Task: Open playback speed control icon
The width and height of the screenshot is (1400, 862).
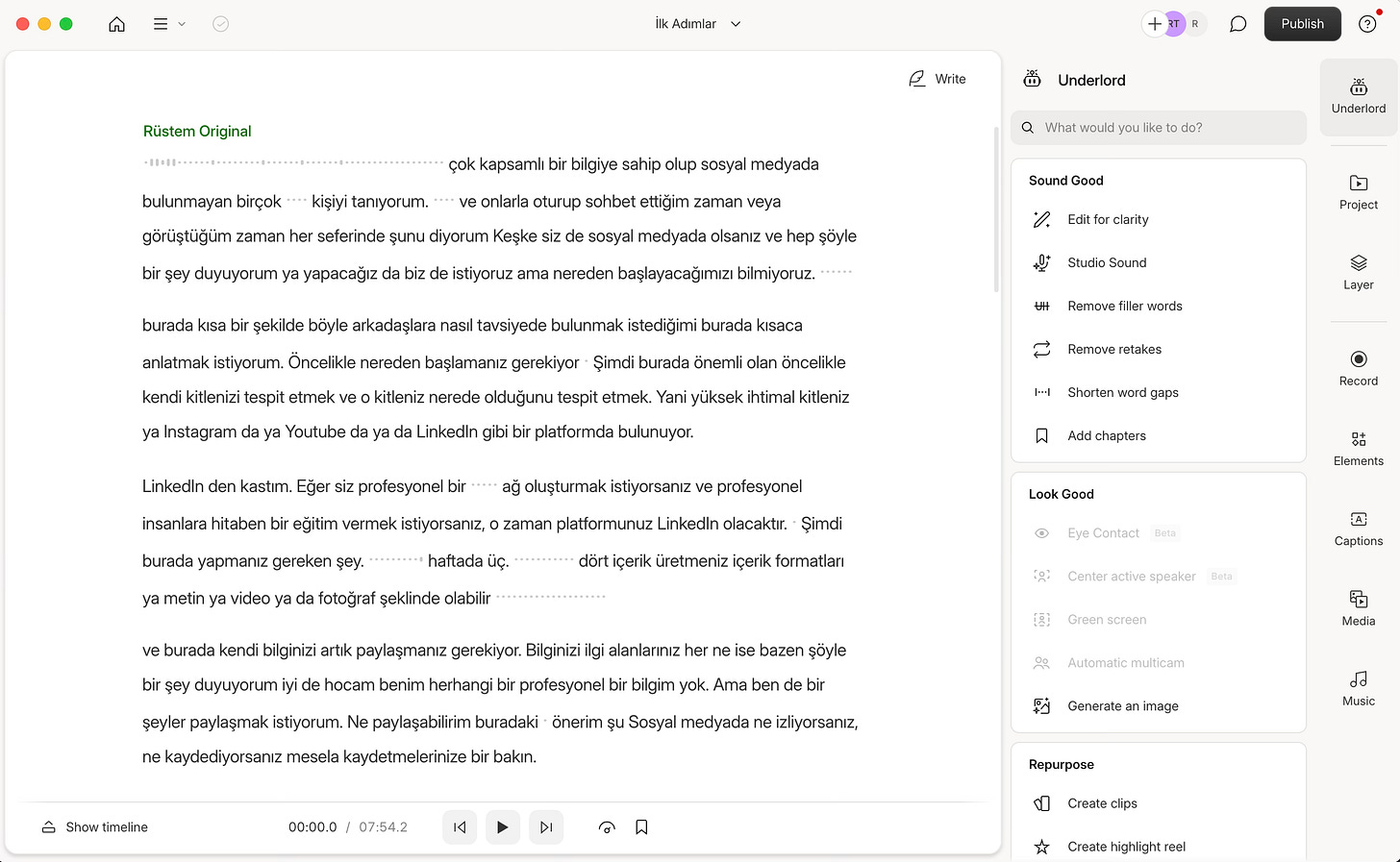Action: pos(607,827)
